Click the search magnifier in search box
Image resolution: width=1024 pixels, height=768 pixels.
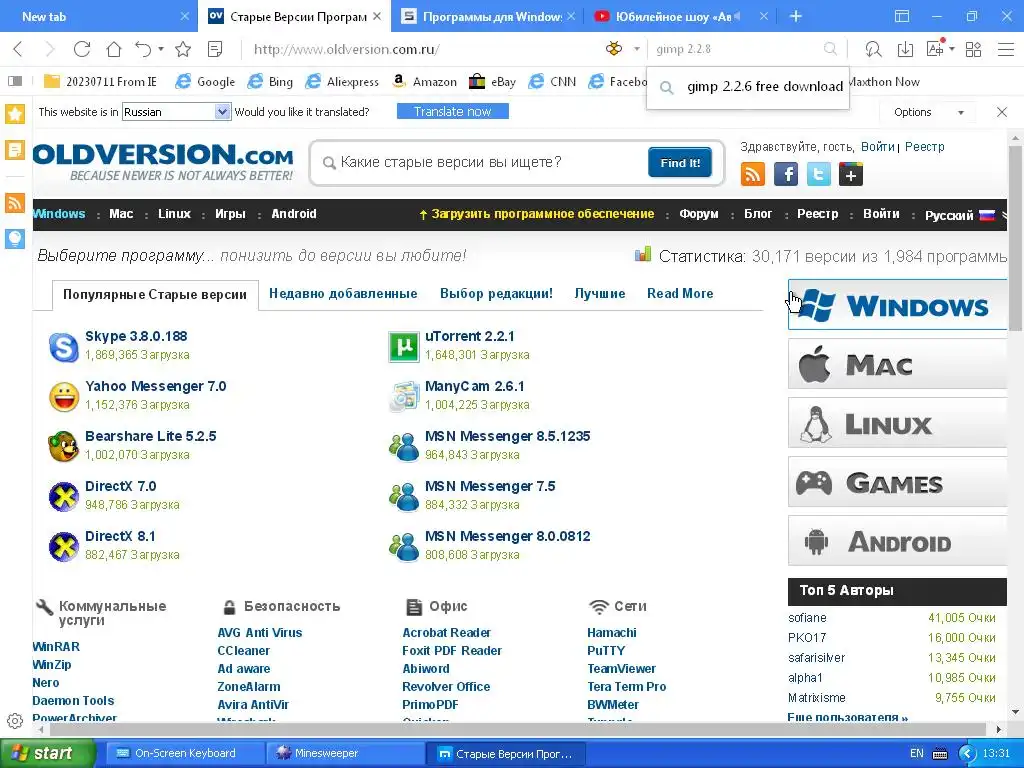[830, 49]
